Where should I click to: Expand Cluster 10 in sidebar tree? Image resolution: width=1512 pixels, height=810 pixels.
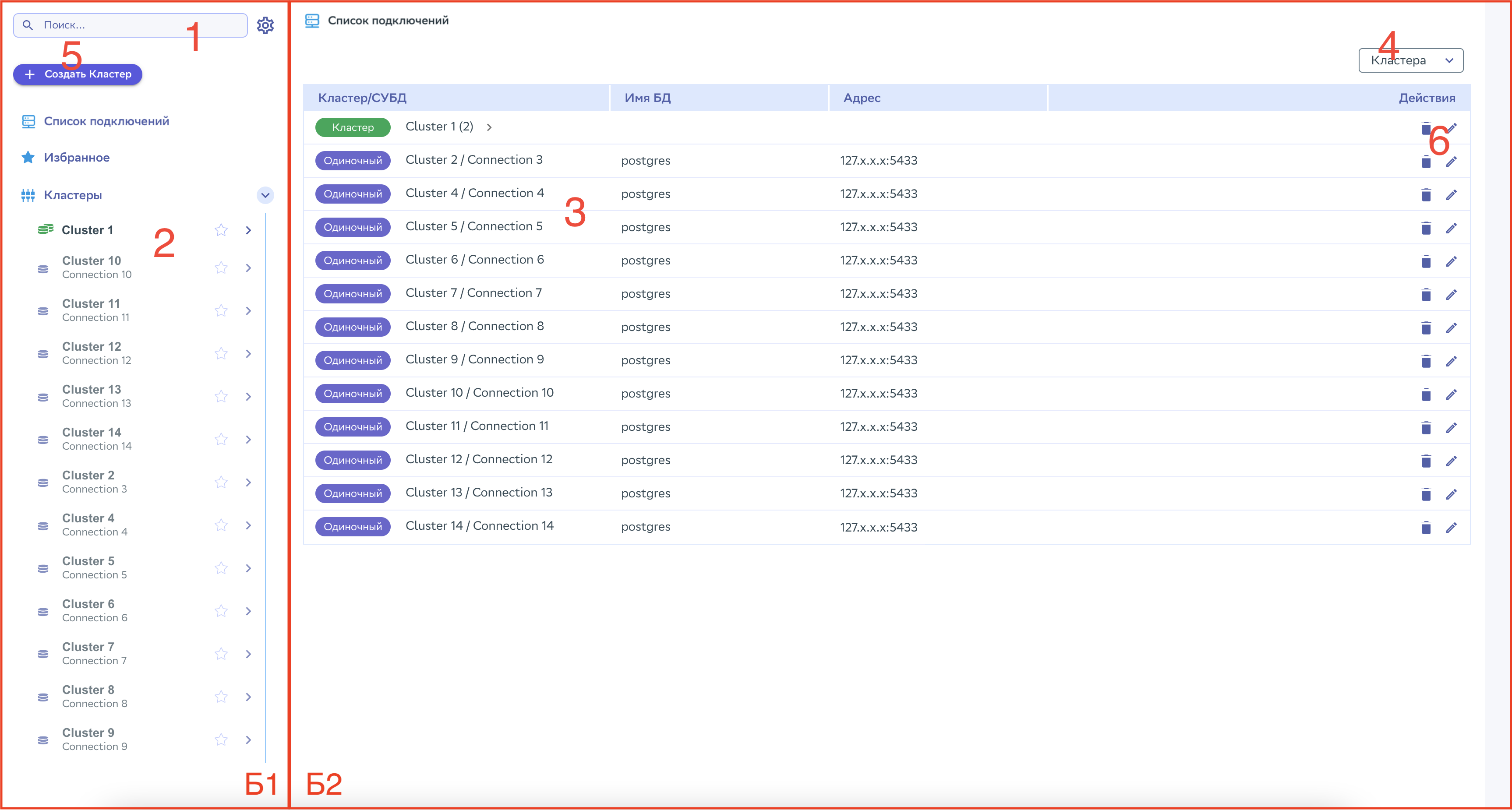pos(248,268)
